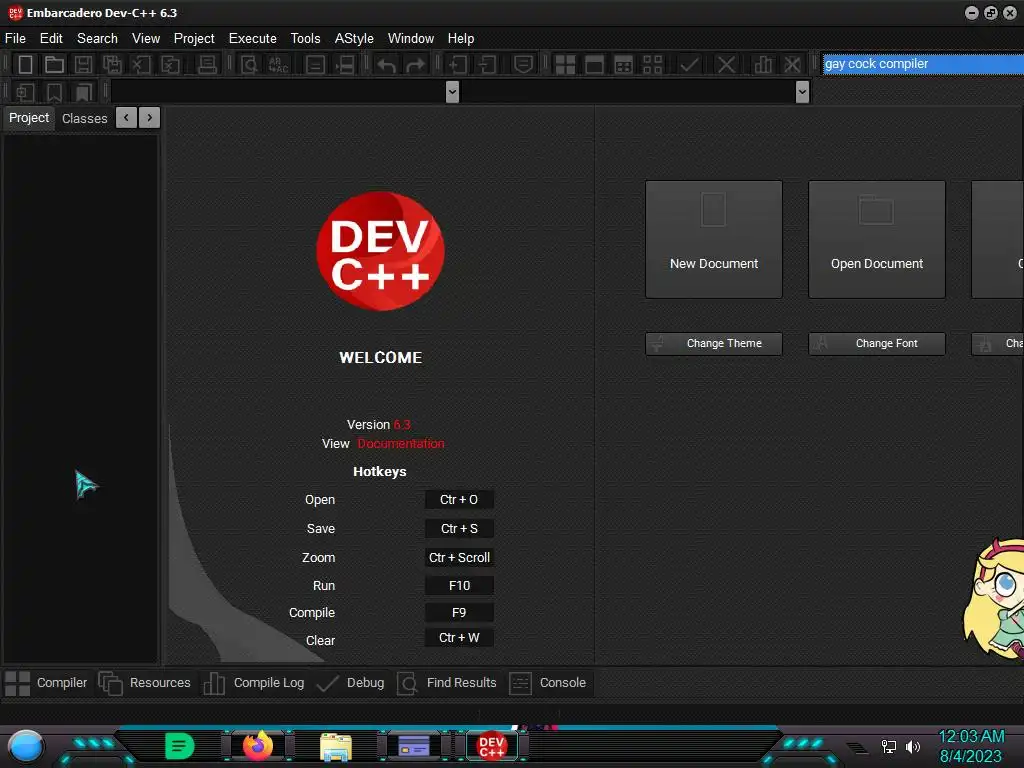The width and height of the screenshot is (1024, 768).
Task: Open the Search menu
Action: [97, 39]
